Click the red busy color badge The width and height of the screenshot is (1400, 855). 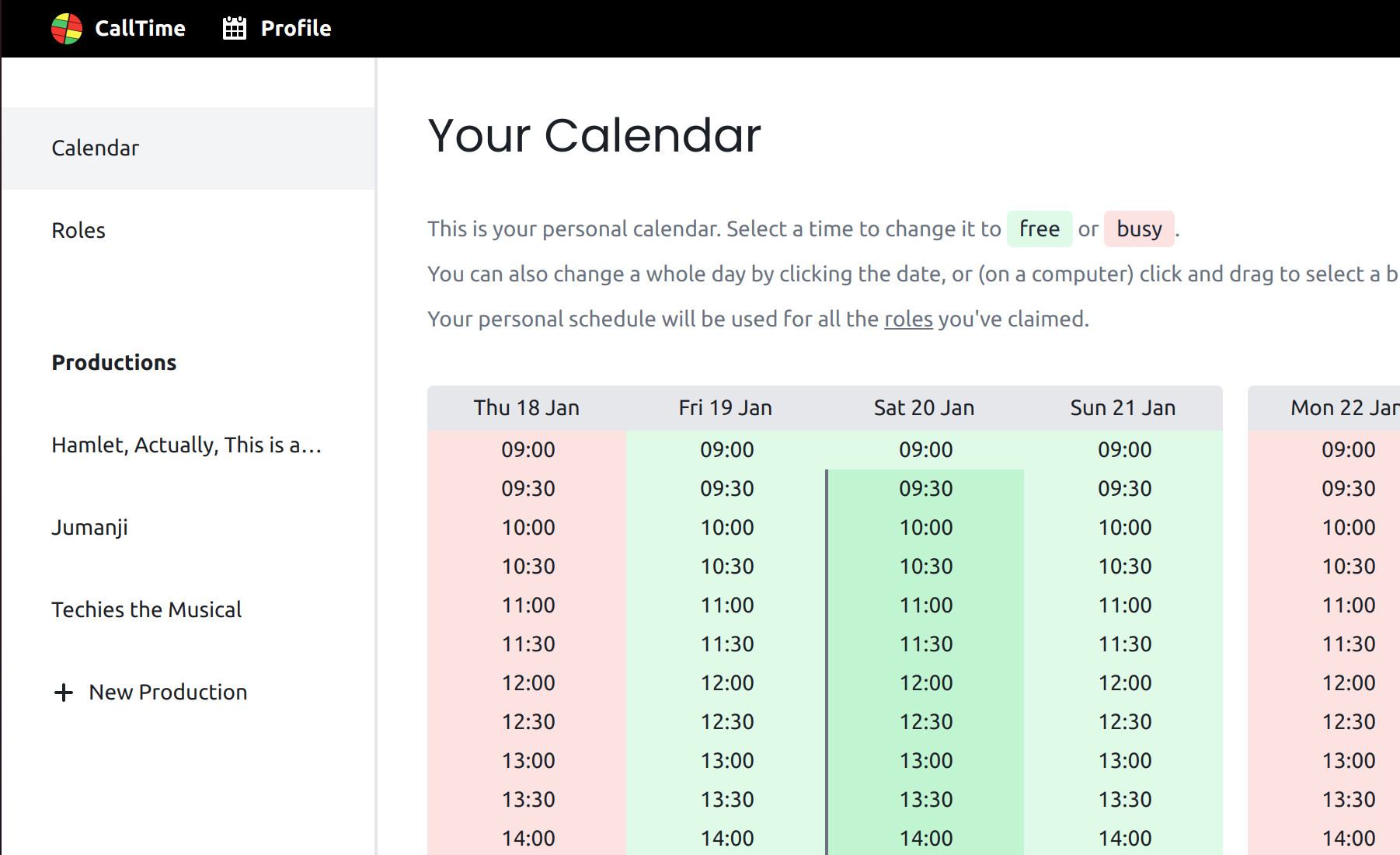point(1139,229)
